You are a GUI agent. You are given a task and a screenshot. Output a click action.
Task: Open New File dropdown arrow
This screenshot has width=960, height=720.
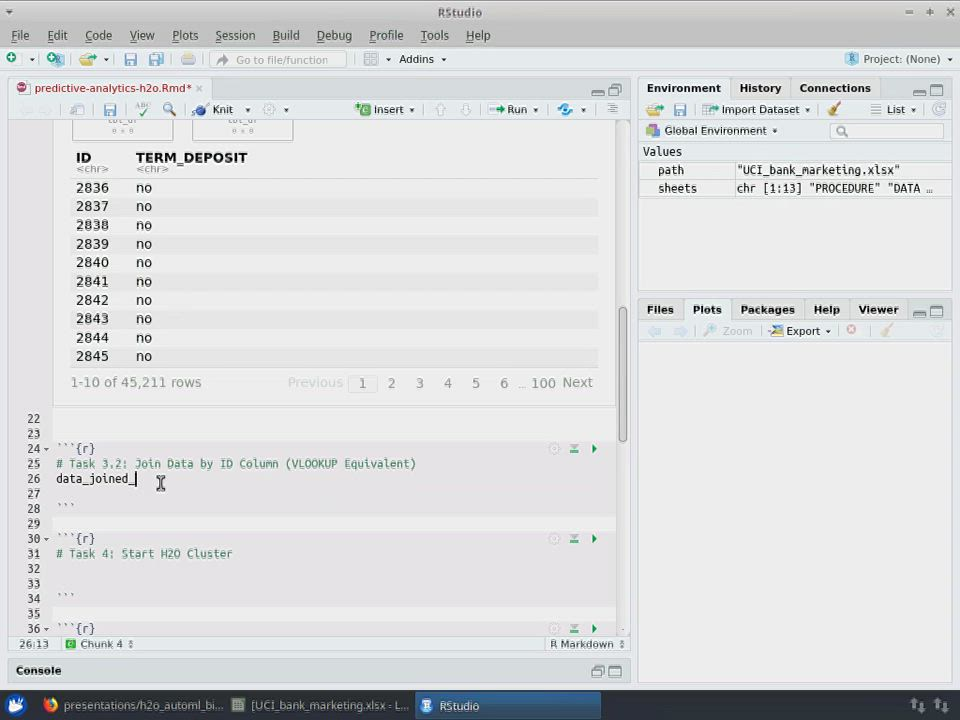(32, 59)
